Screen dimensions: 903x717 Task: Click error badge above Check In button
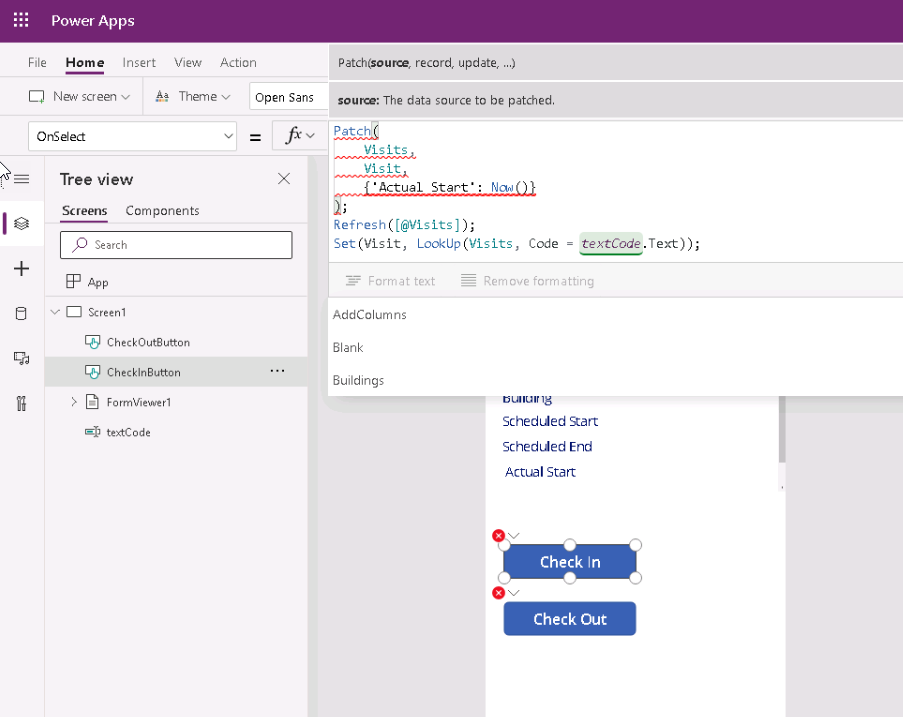click(x=499, y=536)
